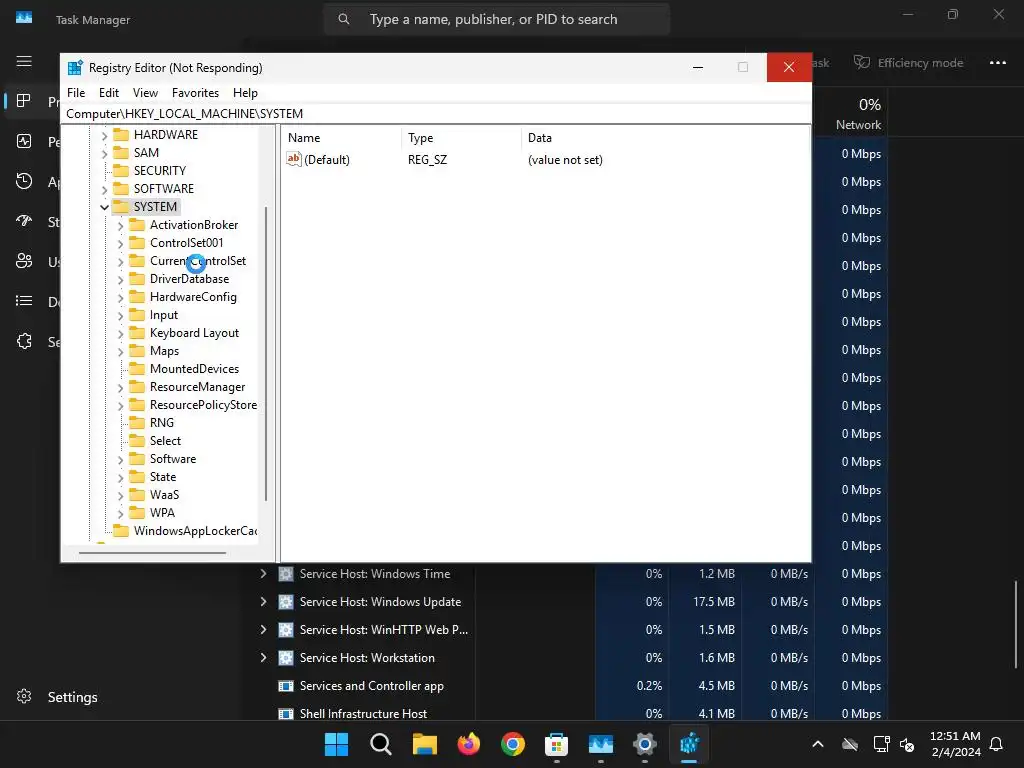1024x768 pixels.
Task: Click the Task Manager search box
Action: point(496,20)
